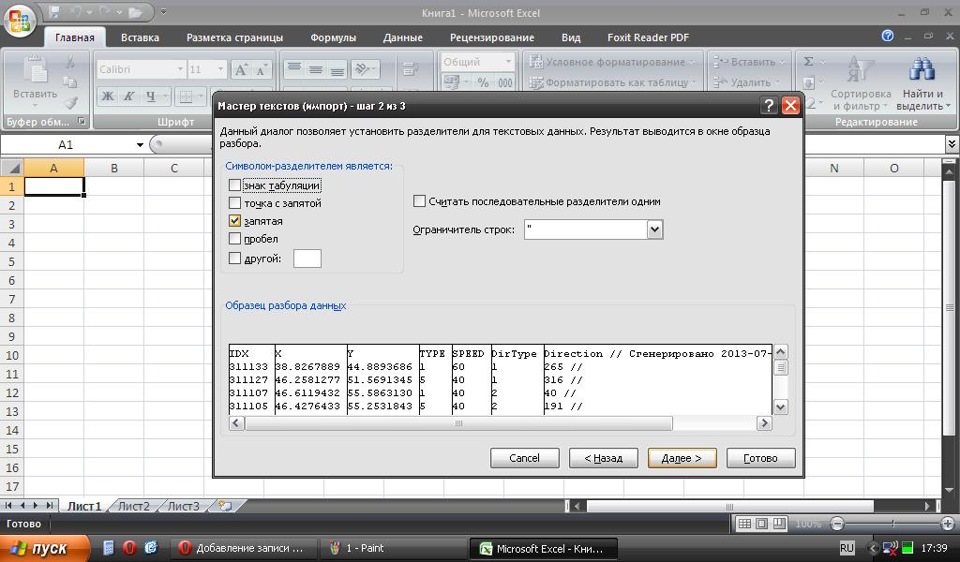
Task: Enable the точка с запятой checkbox
Action: tap(234, 203)
